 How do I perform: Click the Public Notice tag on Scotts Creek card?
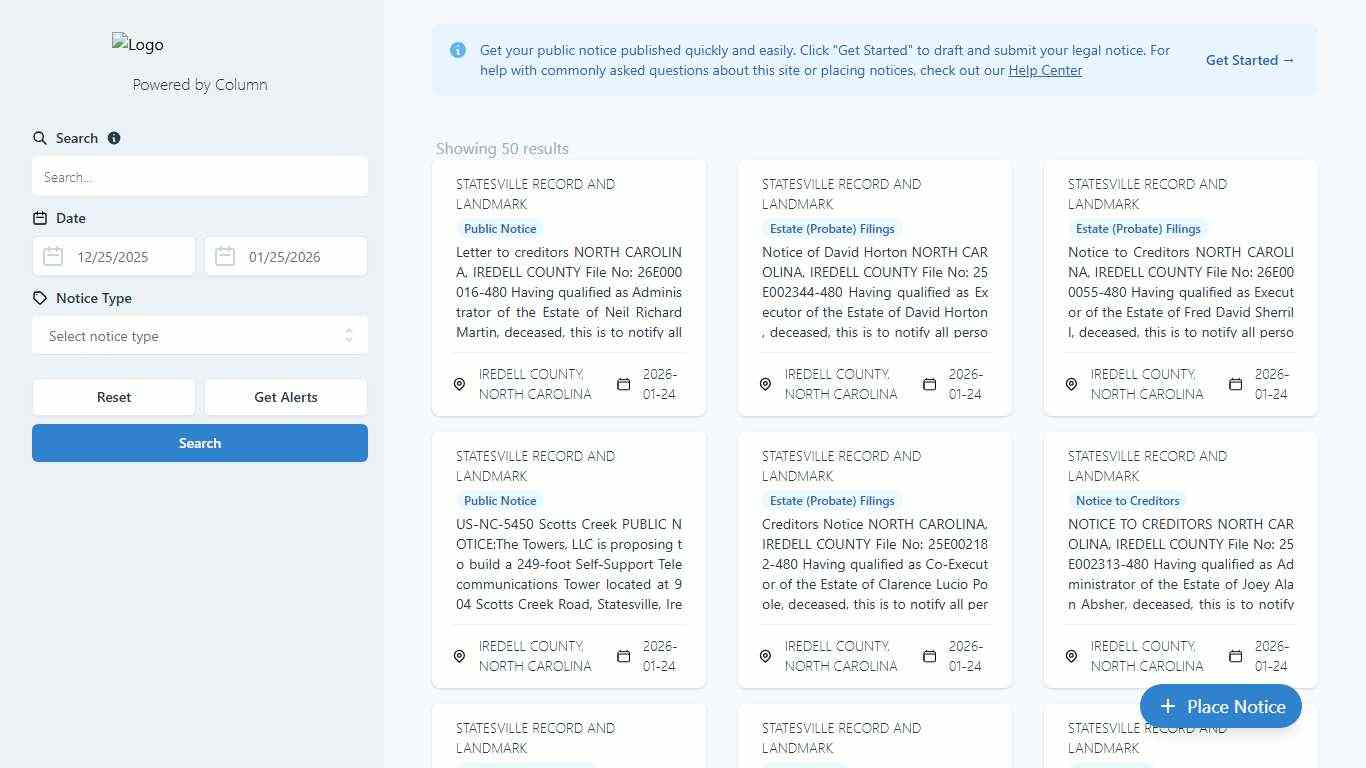tap(500, 501)
